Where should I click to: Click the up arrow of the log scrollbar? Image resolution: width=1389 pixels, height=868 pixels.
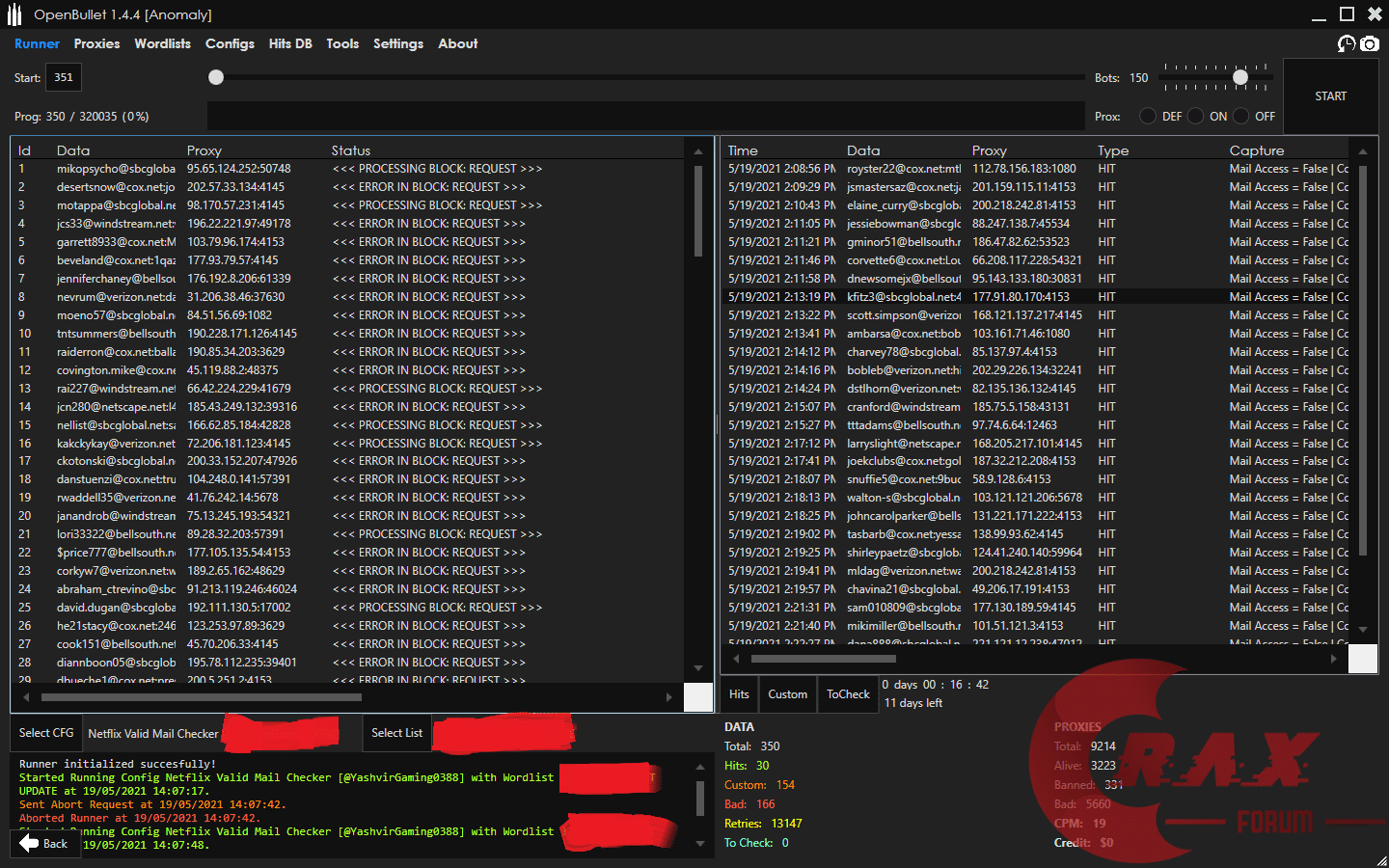(700, 767)
